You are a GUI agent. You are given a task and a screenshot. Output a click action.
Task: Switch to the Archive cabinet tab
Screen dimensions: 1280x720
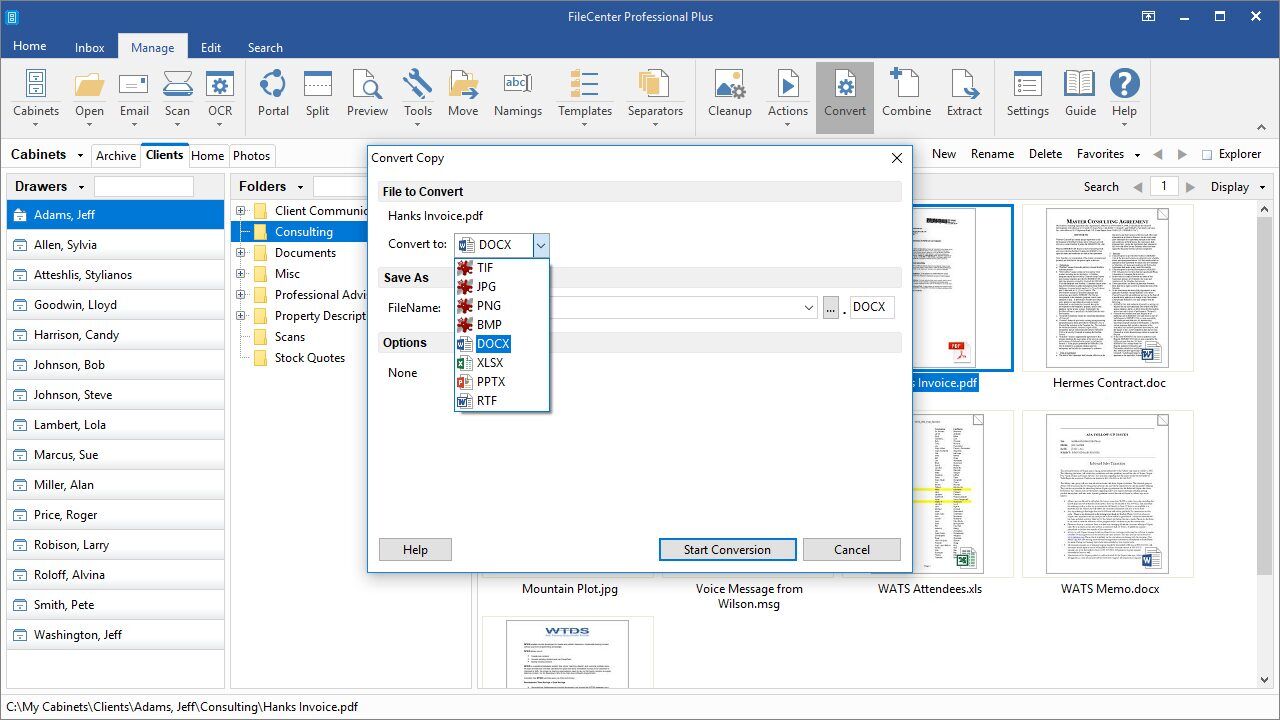[116, 155]
